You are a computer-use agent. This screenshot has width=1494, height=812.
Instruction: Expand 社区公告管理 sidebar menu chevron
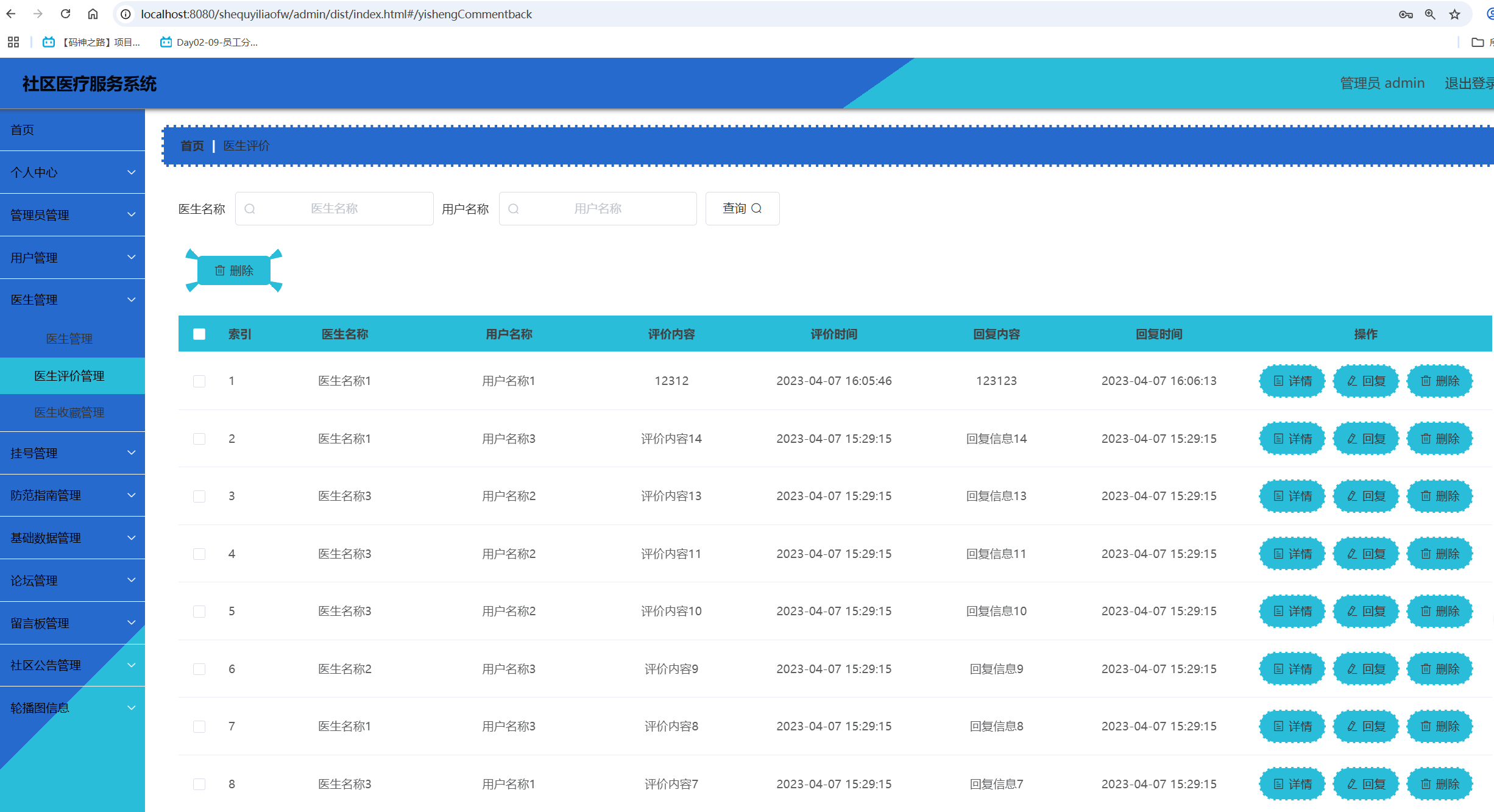(x=132, y=665)
